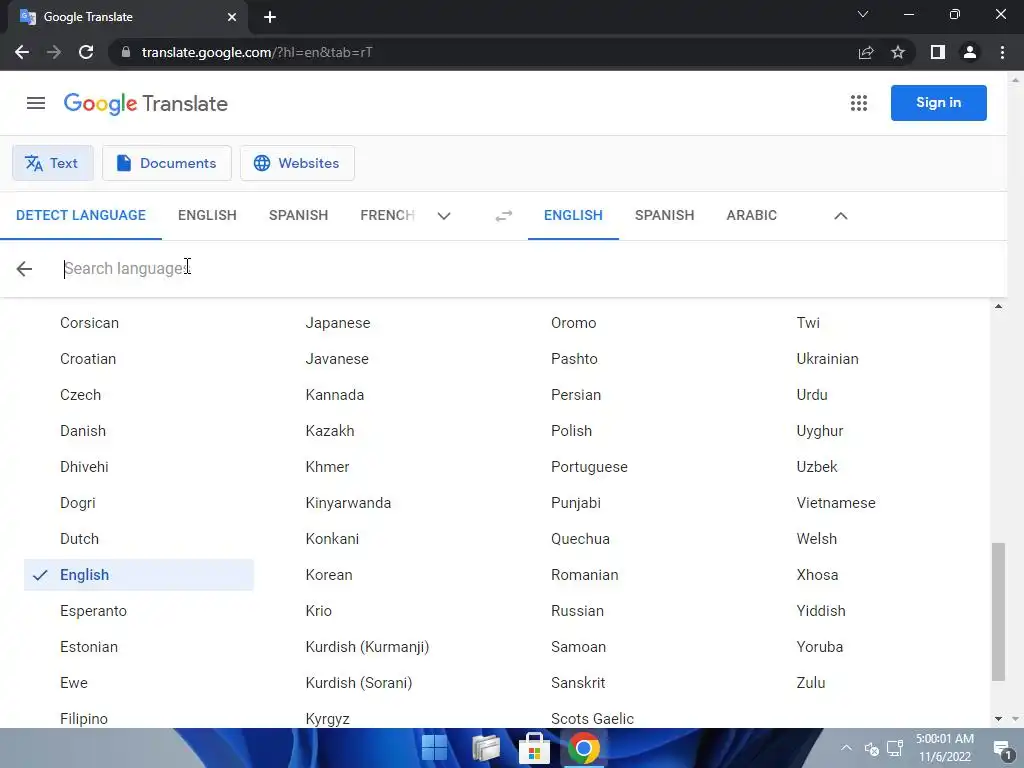Select the Text translation tab
This screenshot has width=1024, height=768.
tap(53, 163)
